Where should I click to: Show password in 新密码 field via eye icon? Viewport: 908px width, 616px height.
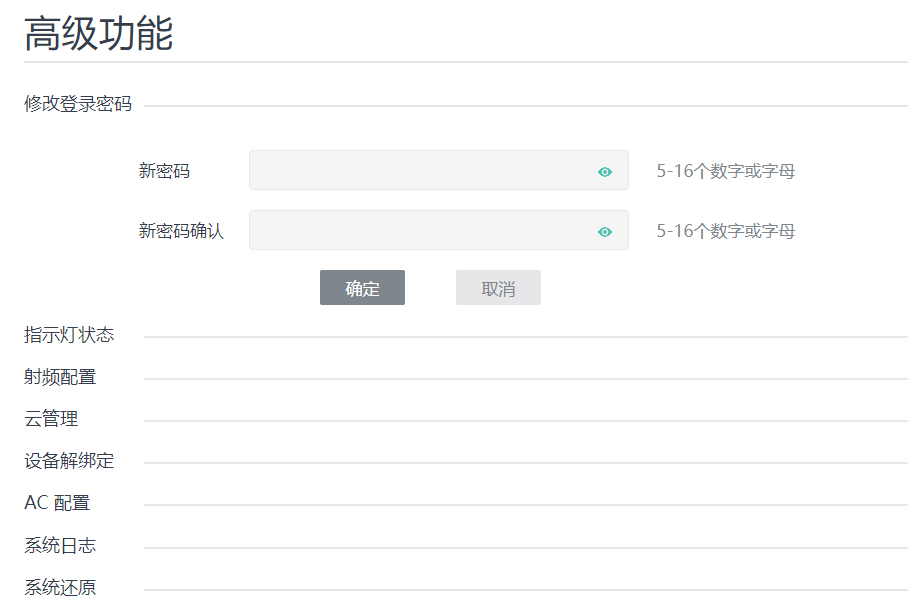(x=605, y=172)
